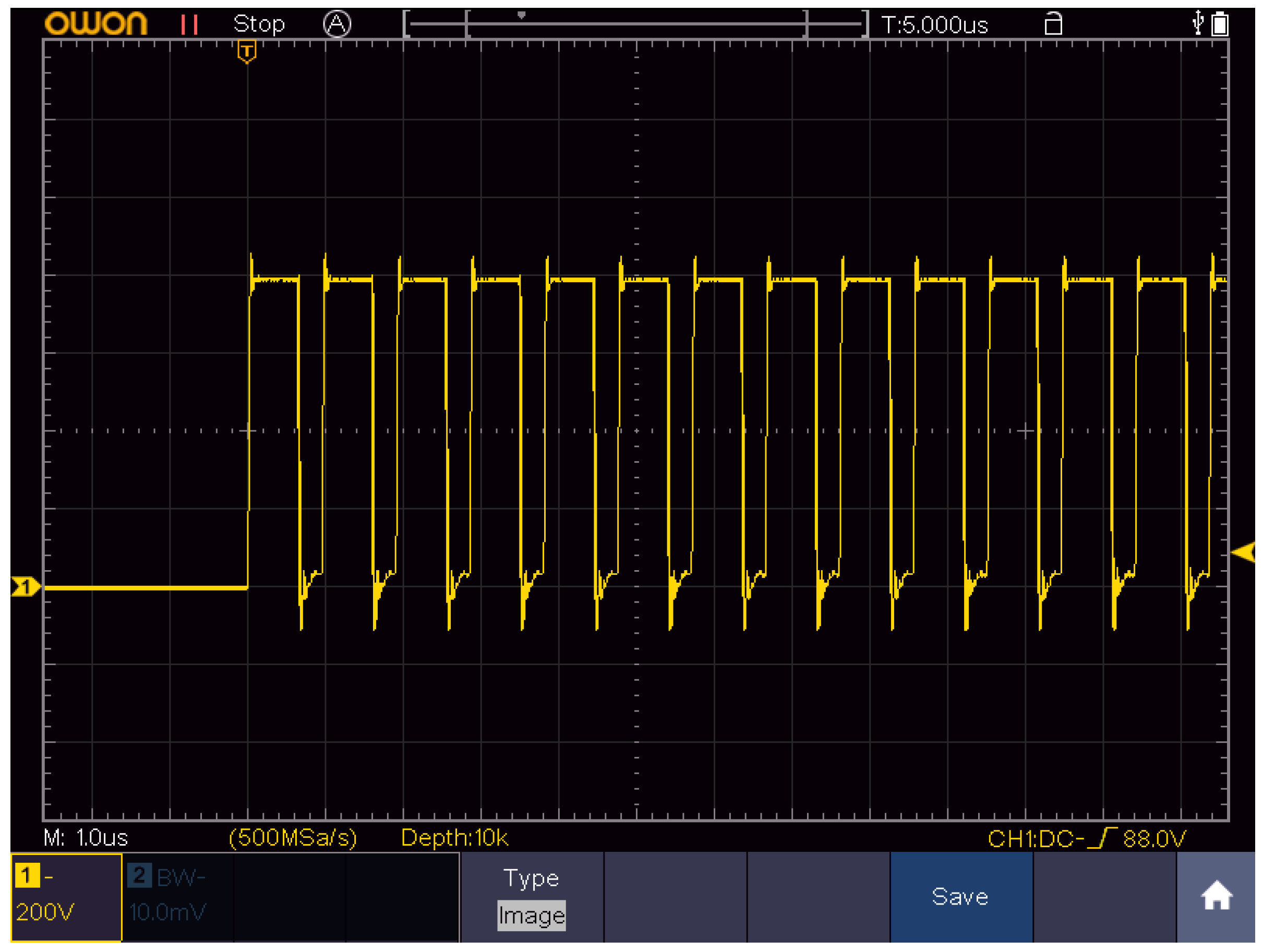The height and width of the screenshot is (952, 1263).
Task: Click the orange T trigger position marker
Action: (247, 52)
